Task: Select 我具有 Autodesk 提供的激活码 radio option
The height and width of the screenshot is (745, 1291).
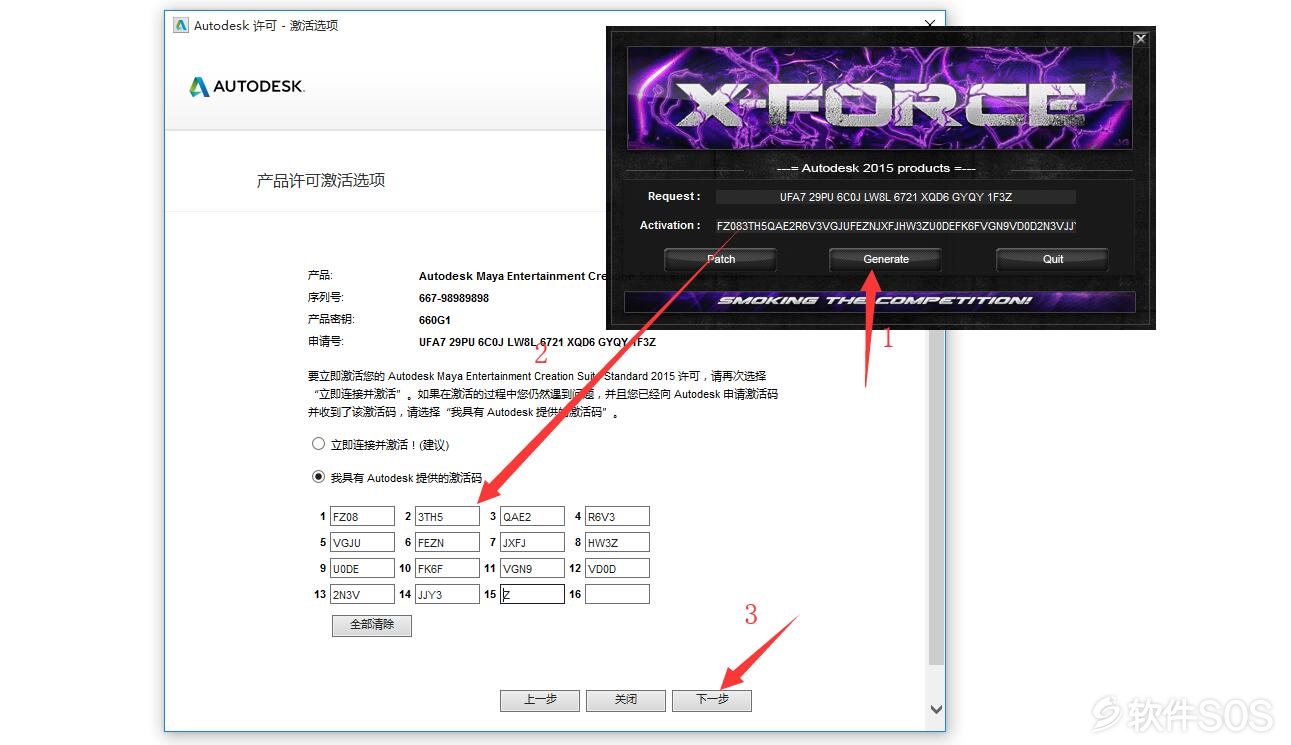Action: (x=318, y=477)
